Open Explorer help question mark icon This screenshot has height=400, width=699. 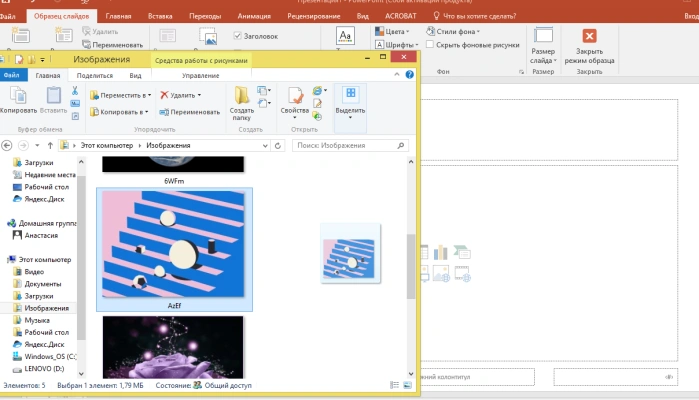click(410, 74)
